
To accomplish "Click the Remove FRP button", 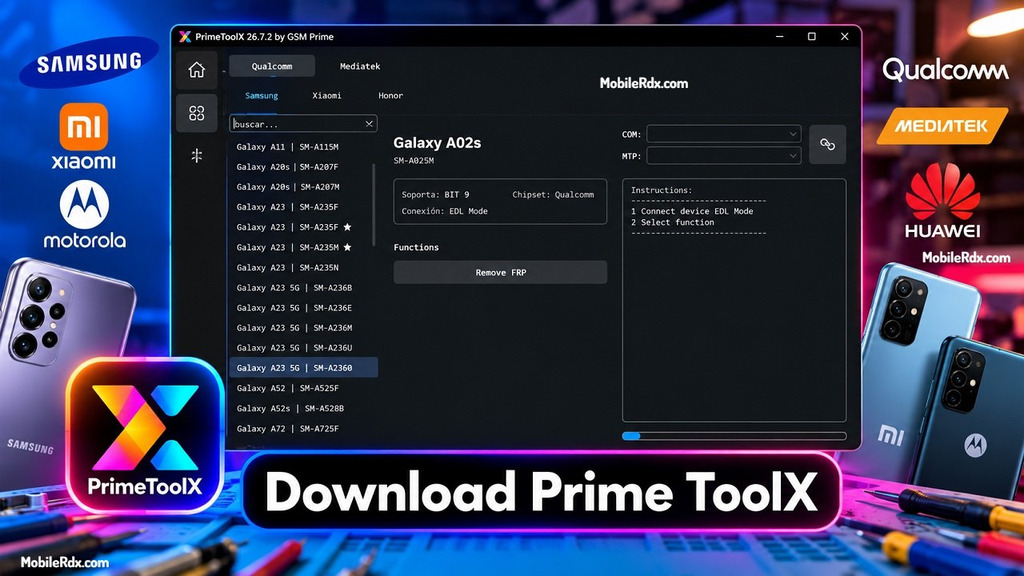I will point(500,272).
